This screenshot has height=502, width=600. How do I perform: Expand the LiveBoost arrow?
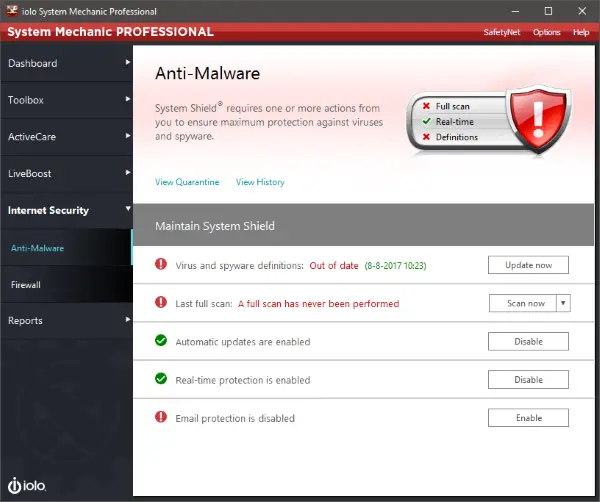[128, 173]
